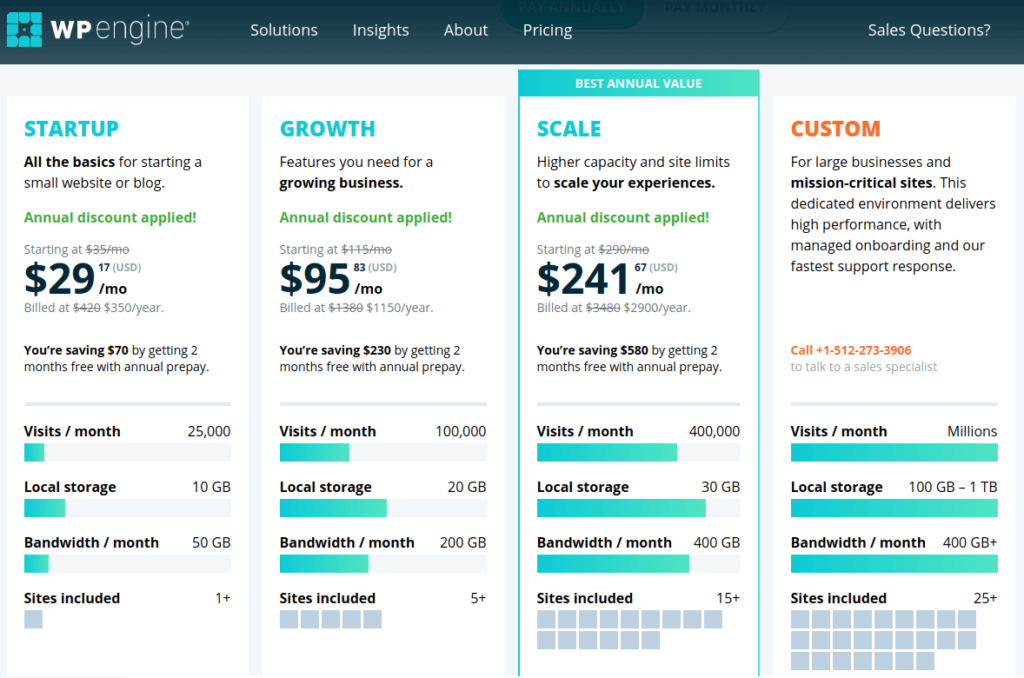Click Scale's Bandwidth / month progress bar
Screen dimensions: 1024x678
coord(639,563)
